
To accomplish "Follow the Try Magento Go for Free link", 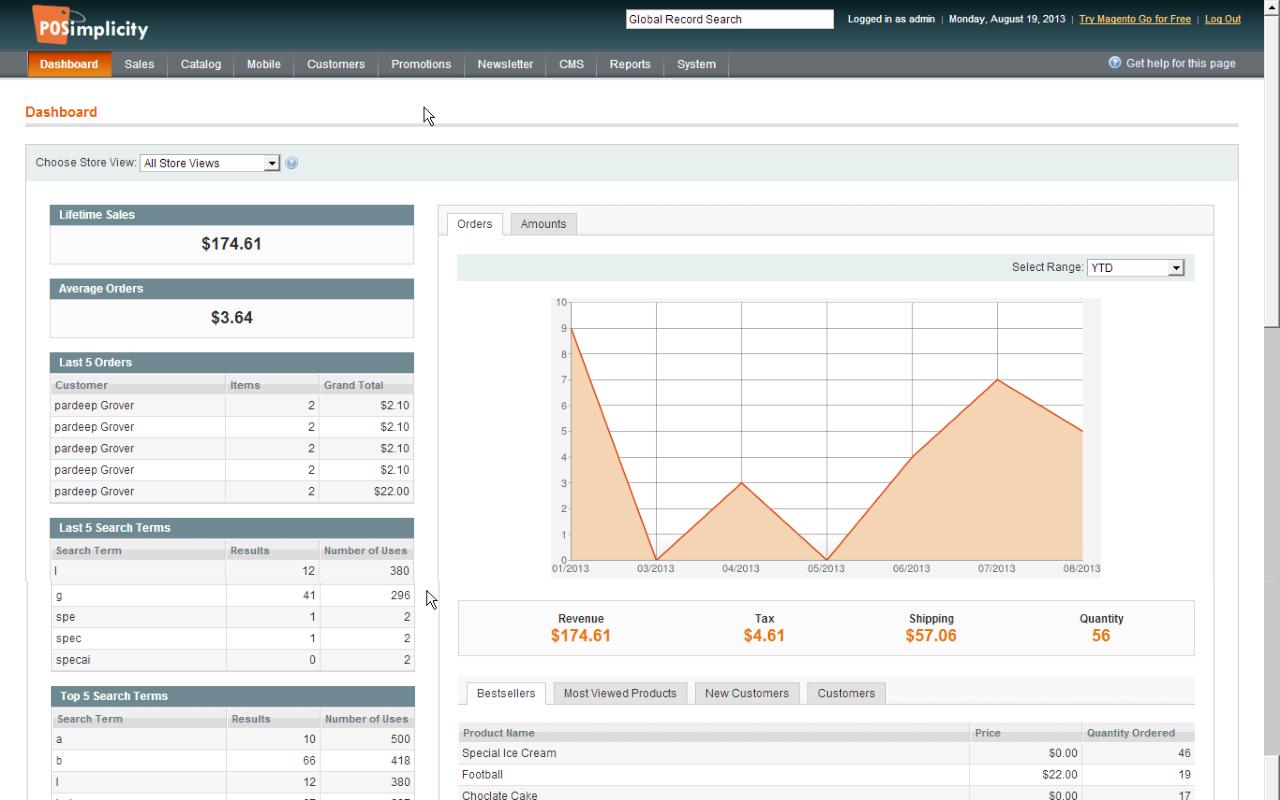I will [1134, 19].
